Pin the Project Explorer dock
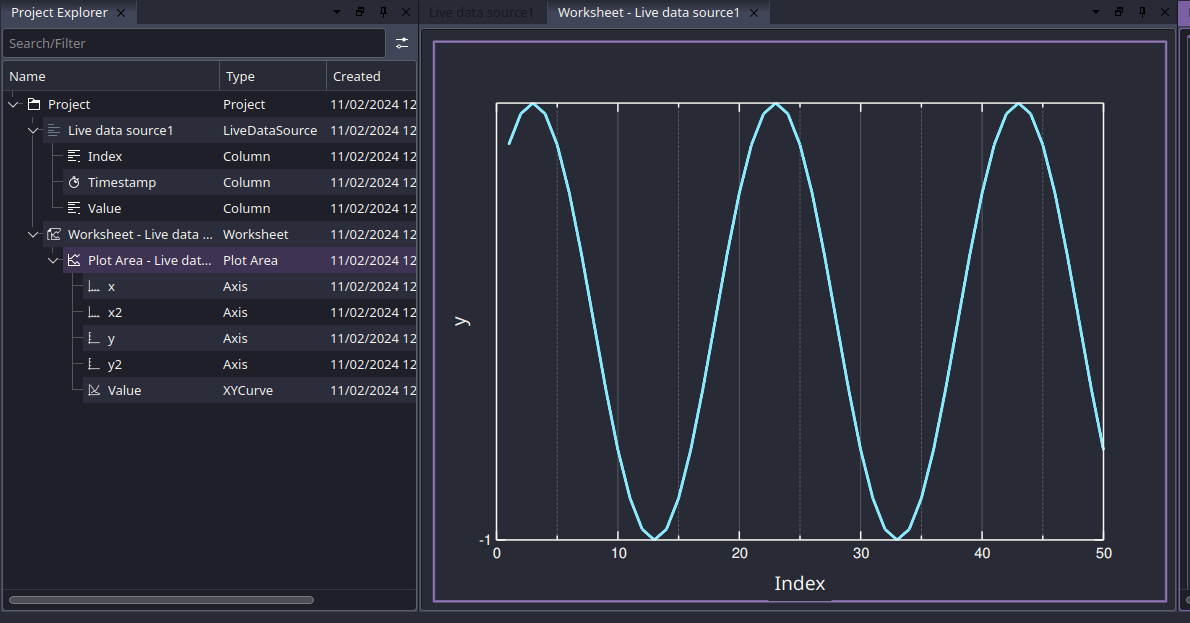 [381, 12]
